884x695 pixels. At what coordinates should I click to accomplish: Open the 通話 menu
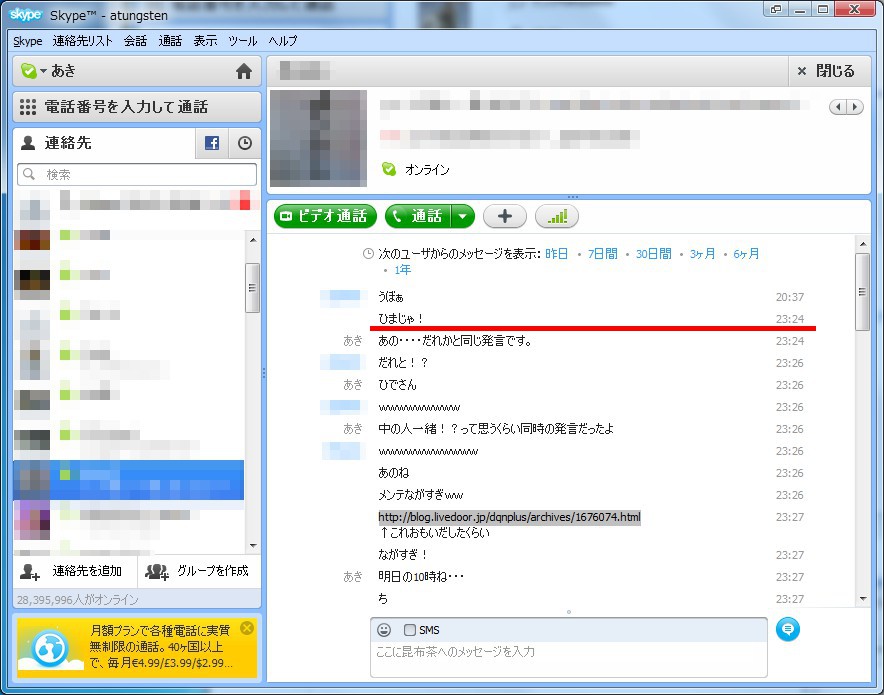point(170,41)
